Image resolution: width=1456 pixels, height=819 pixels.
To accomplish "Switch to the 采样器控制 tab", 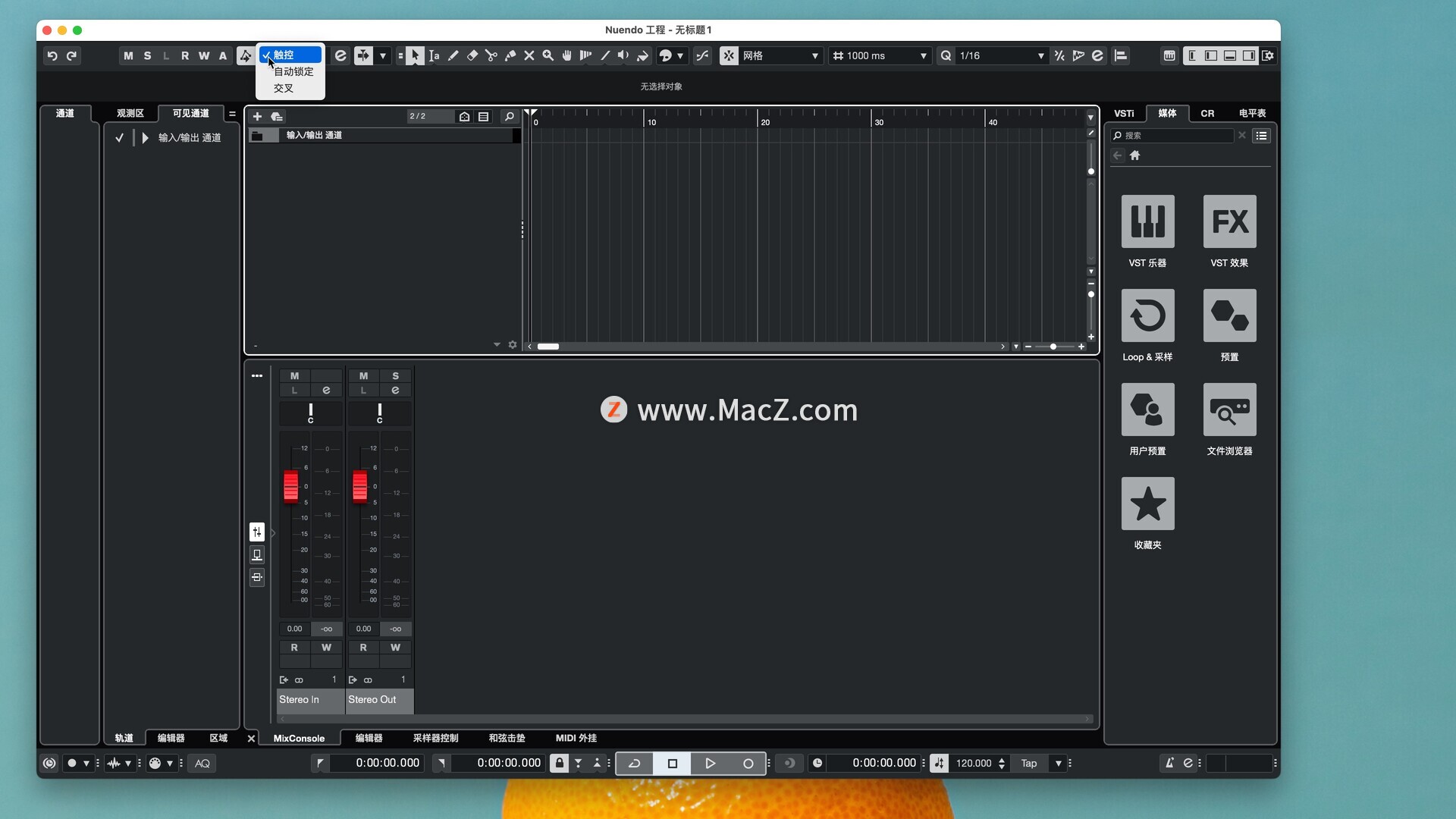I will (435, 738).
